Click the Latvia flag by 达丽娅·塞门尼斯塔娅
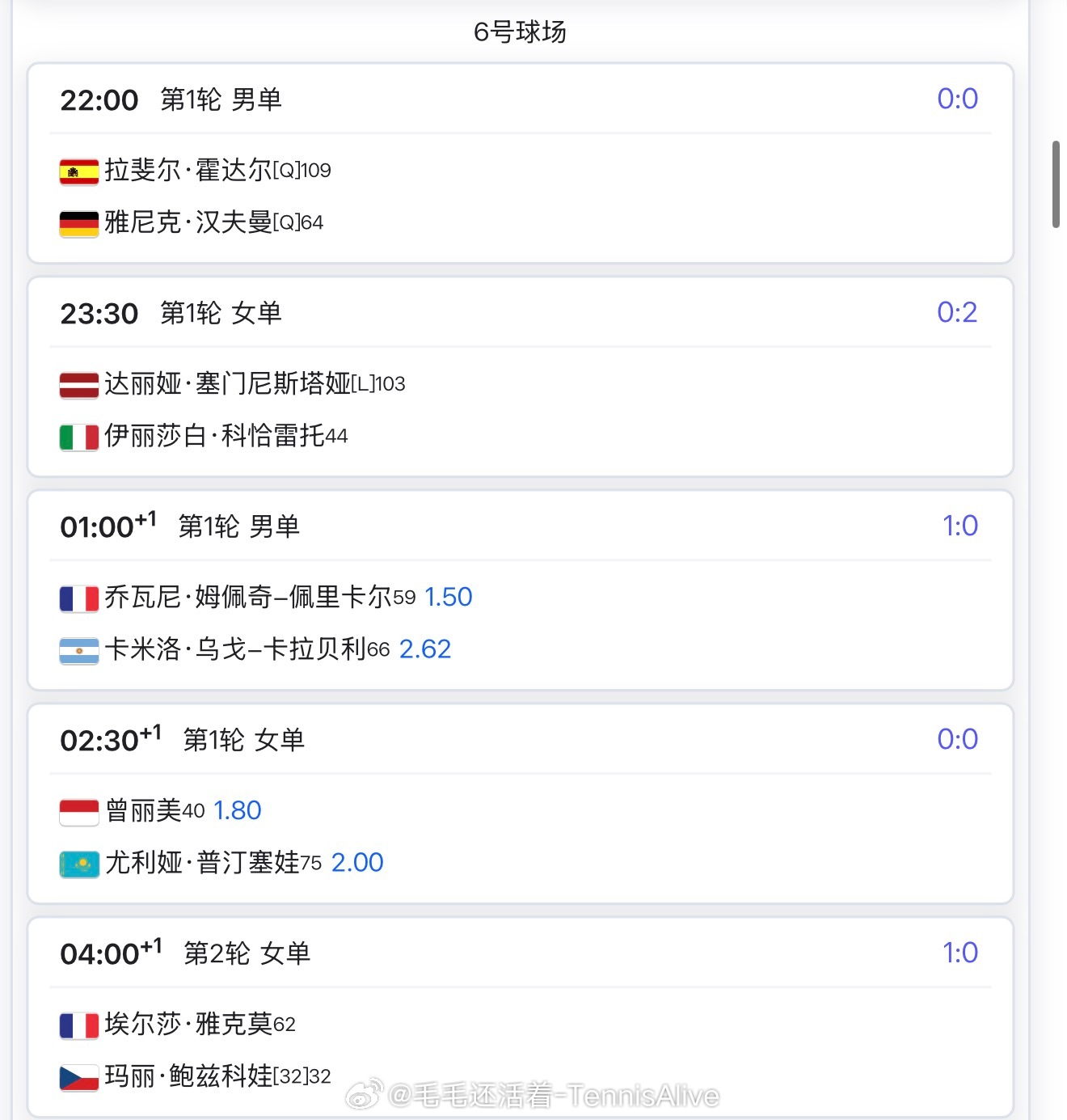Image resolution: width=1067 pixels, height=1120 pixels. [79, 385]
